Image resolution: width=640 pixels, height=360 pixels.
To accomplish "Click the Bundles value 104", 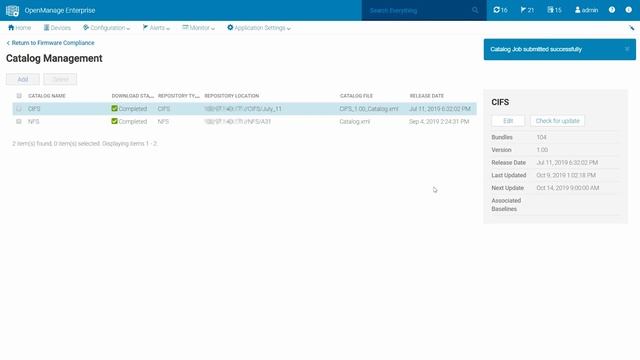I will [541, 137].
